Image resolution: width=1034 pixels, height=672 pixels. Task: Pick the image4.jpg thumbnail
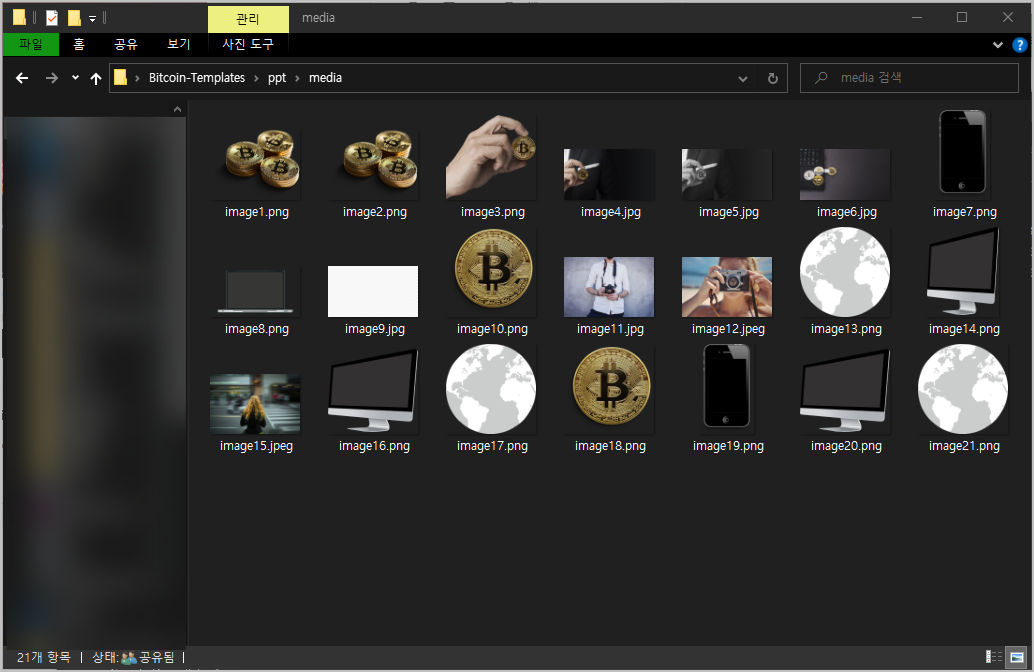[x=609, y=174]
